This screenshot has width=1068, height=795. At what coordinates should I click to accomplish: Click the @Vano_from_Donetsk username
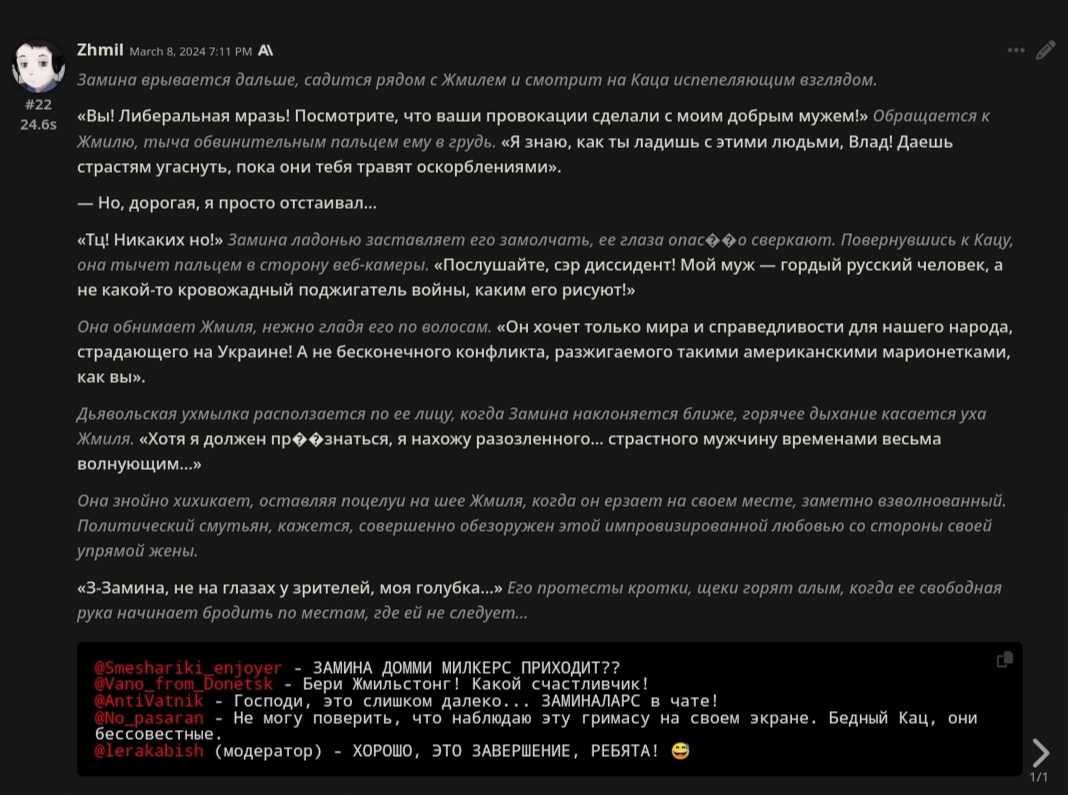point(183,684)
